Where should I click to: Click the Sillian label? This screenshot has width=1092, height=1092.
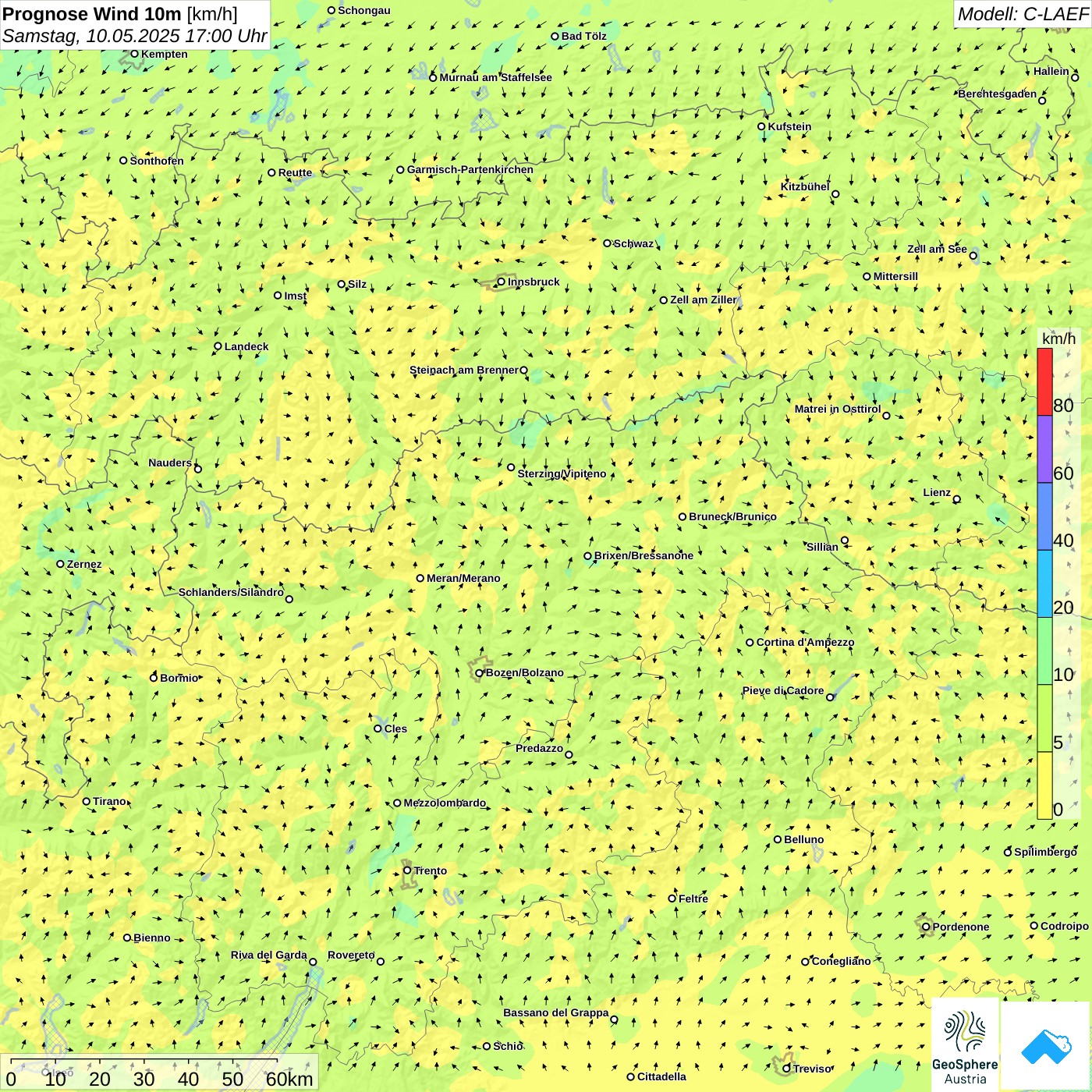coord(822,547)
